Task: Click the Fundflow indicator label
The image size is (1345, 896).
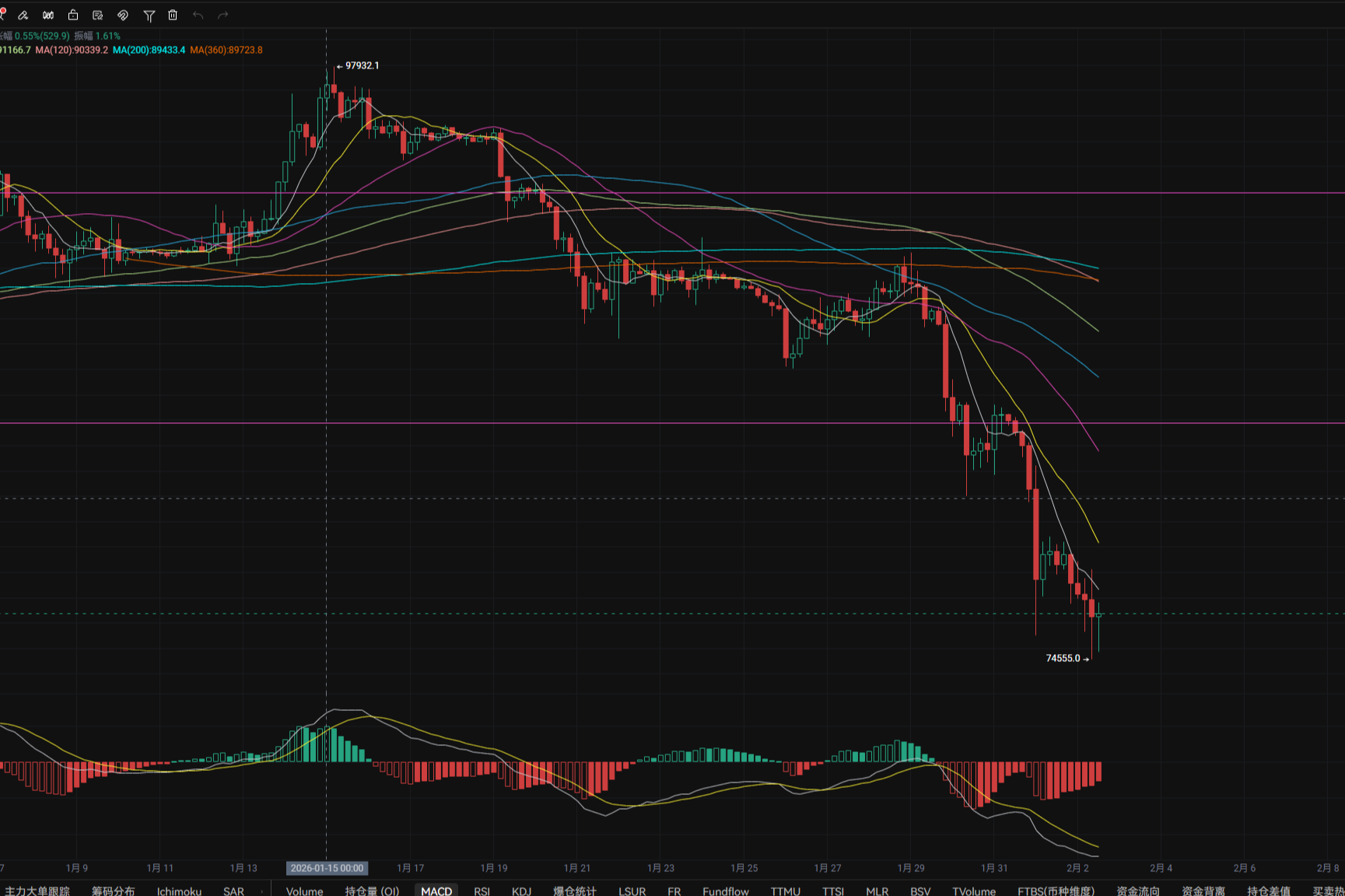Action: (x=725, y=891)
